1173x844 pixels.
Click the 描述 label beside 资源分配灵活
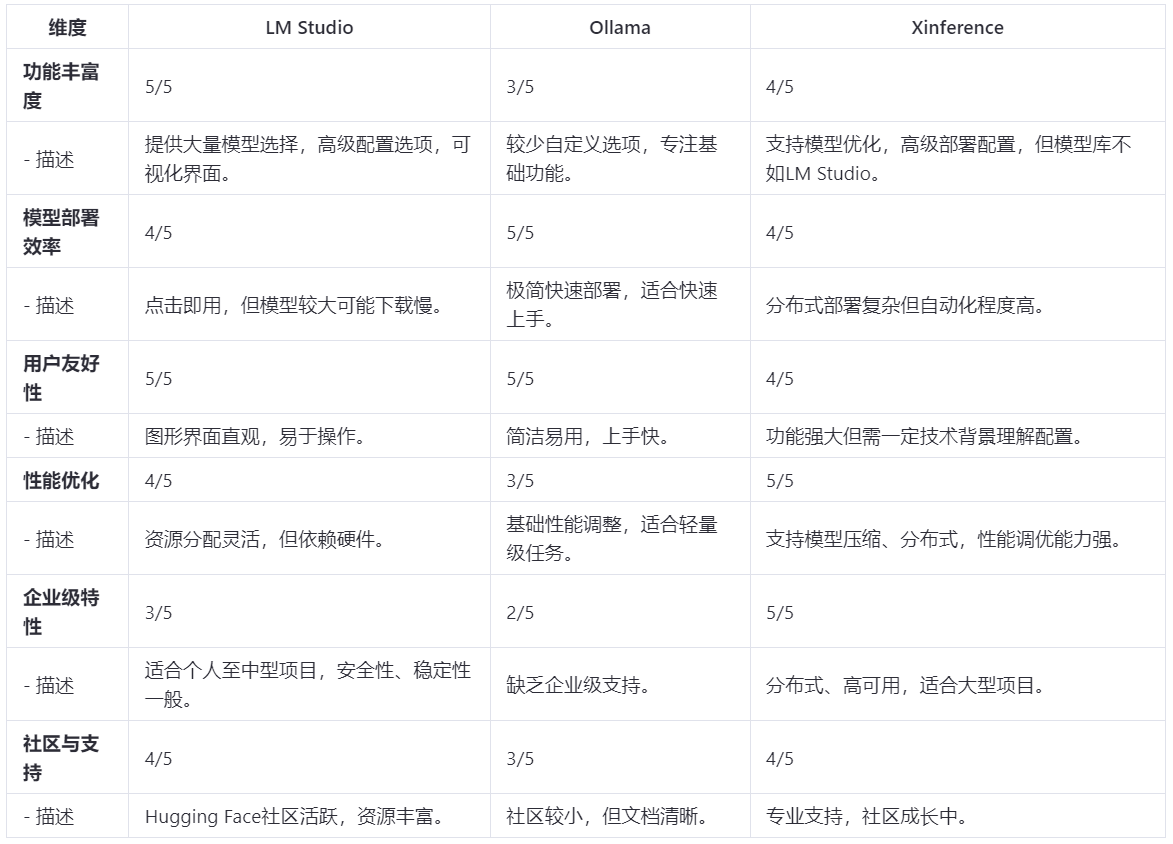tap(49, 539)
